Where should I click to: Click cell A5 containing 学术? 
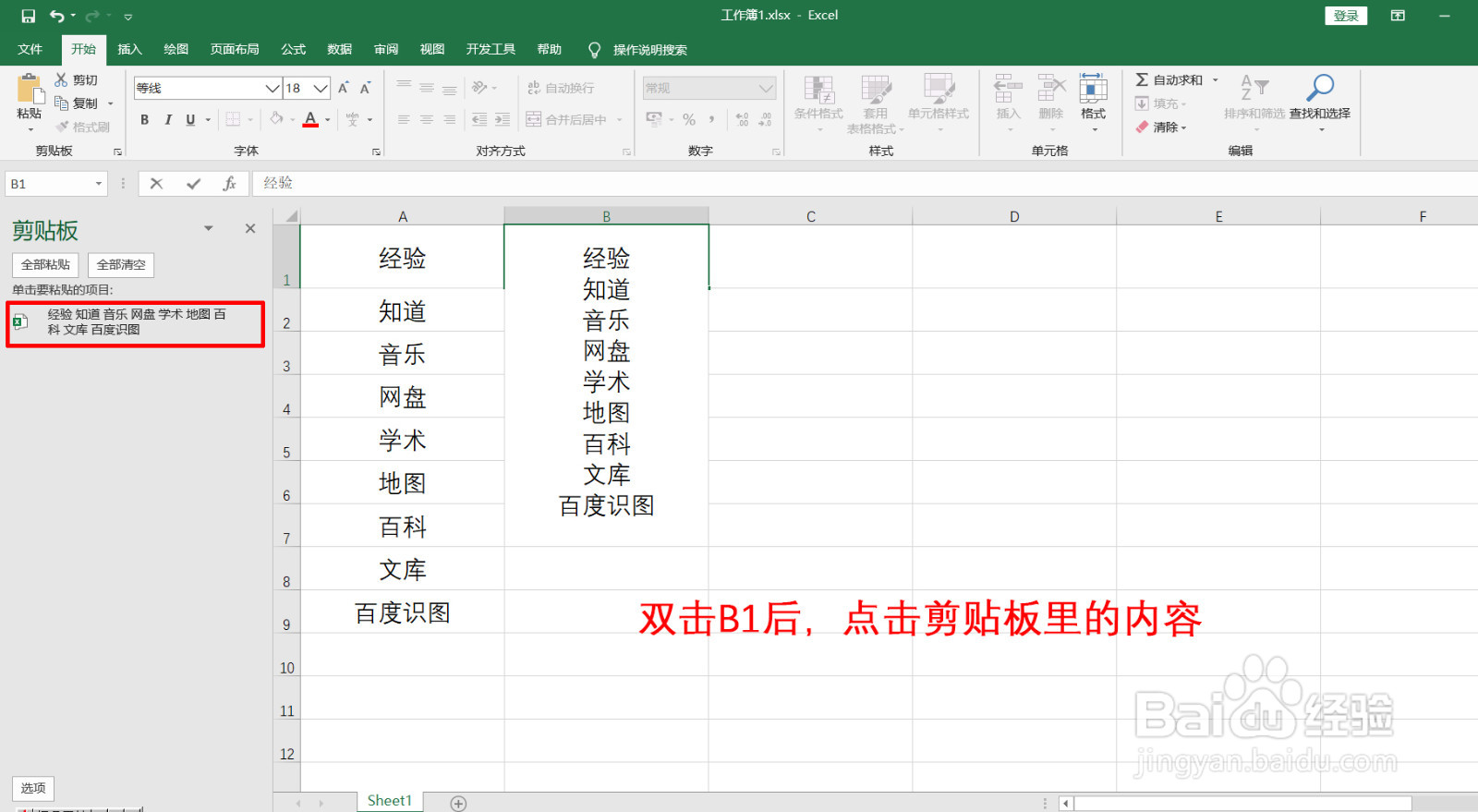click(403, 440)
